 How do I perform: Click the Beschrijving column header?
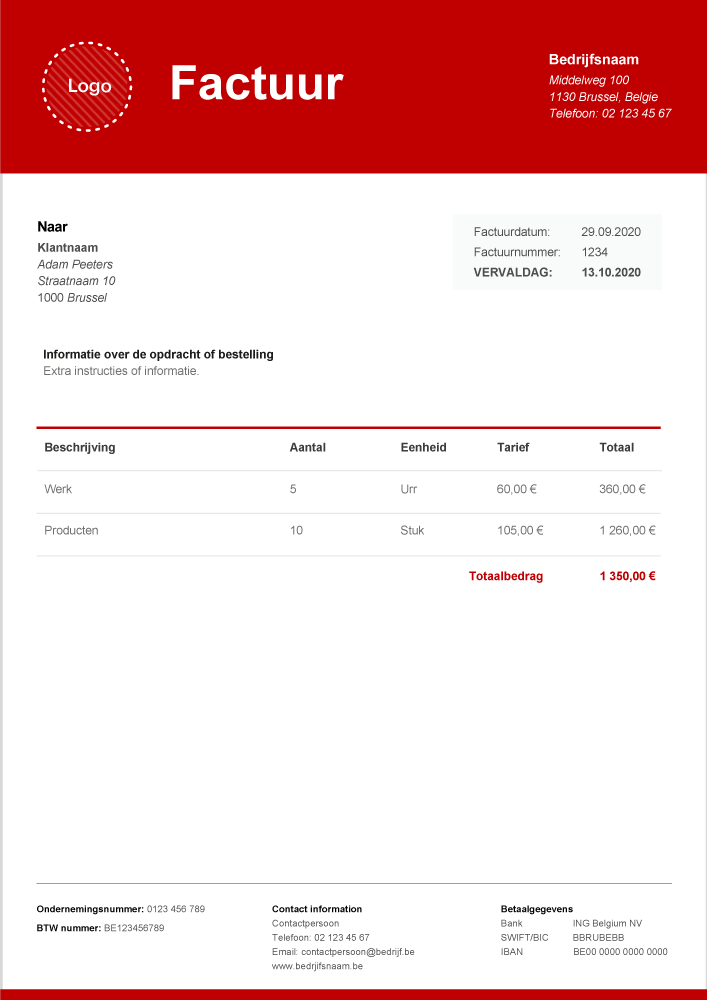pyautogui.click(x=80, y=448)
